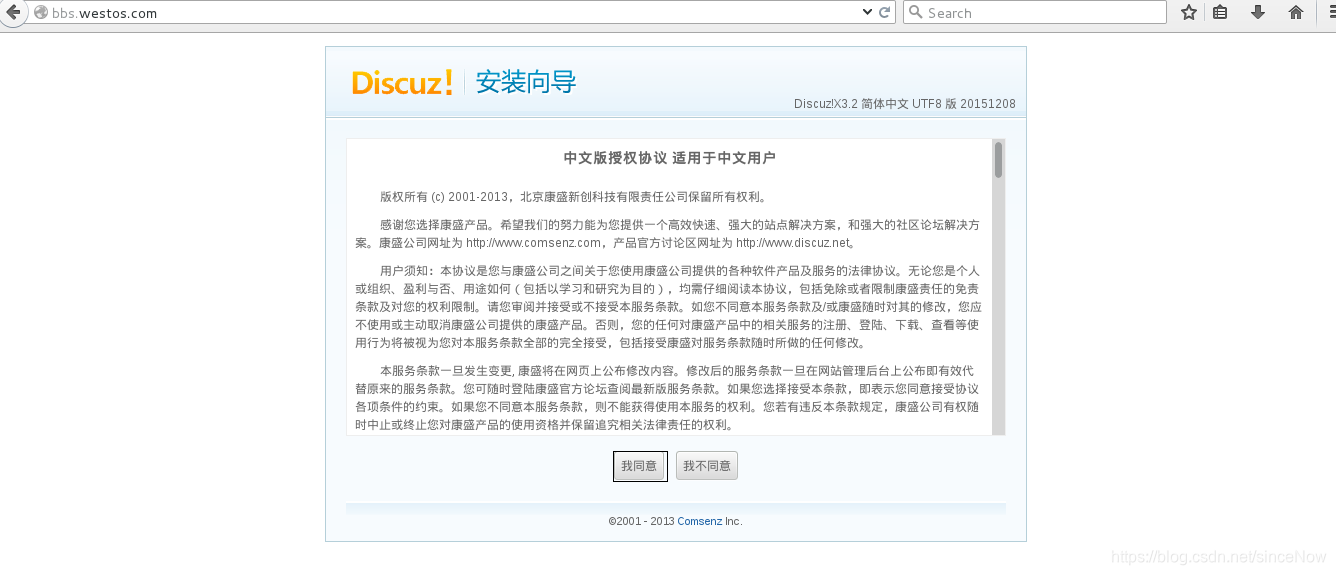Viewport: 1336px width, 575px height.
Task: Click the 我同意 agree button
Action: [640, 466]
